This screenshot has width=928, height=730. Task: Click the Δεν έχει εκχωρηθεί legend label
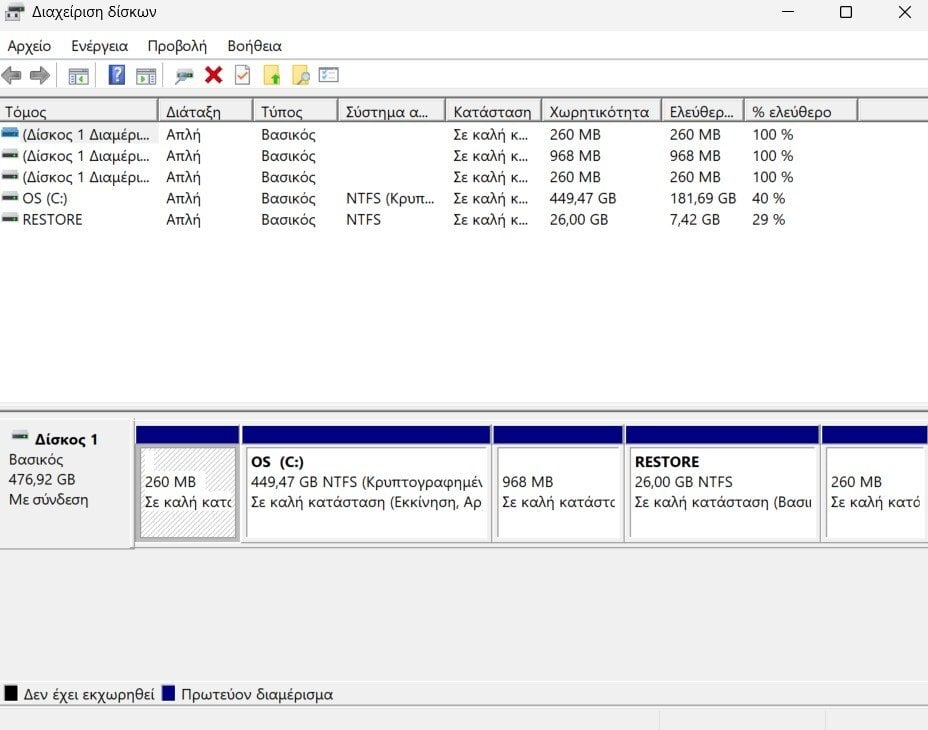pos(89,694)
